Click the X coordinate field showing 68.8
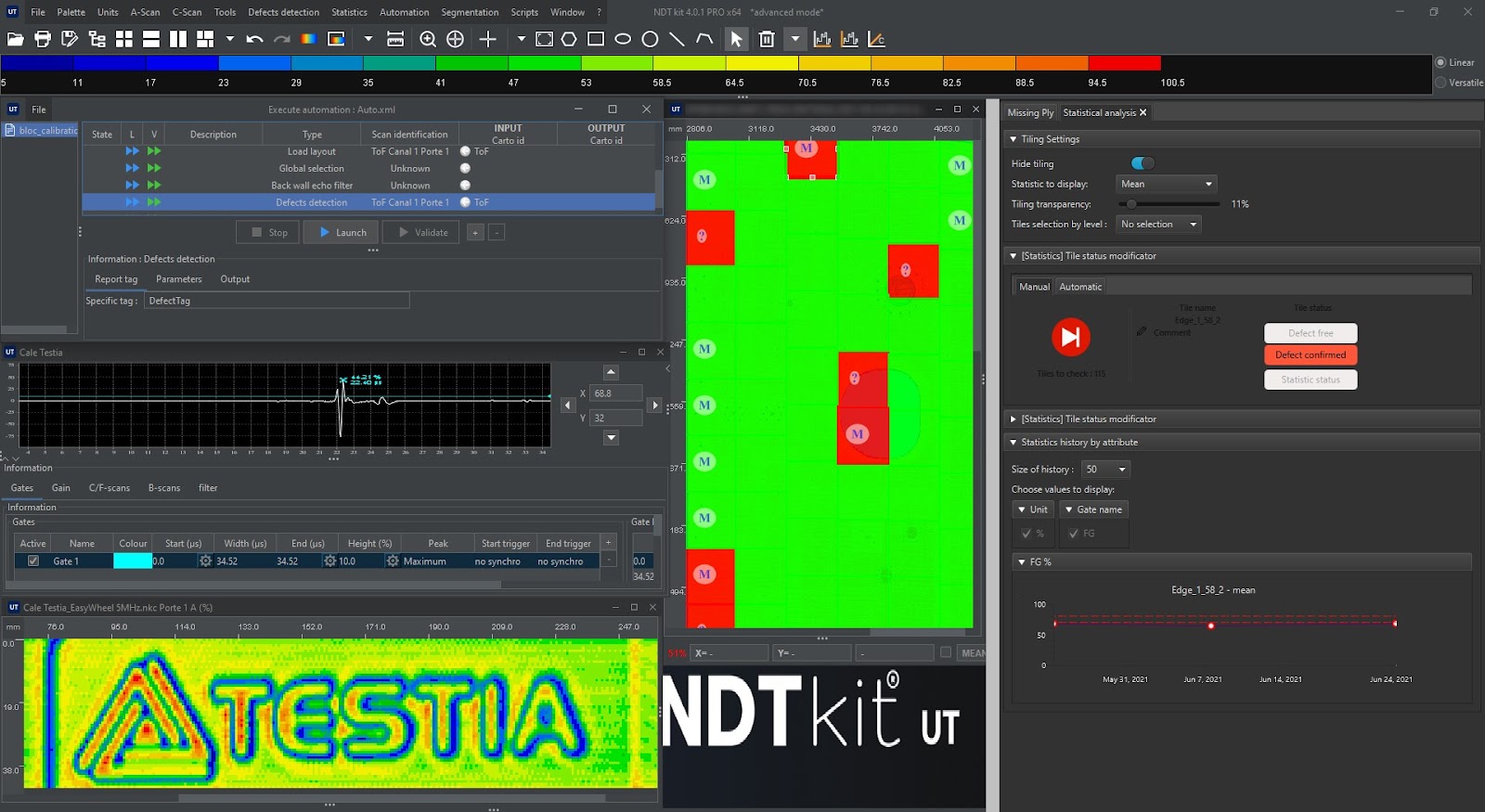The image size is (1485, 812). 616,393
